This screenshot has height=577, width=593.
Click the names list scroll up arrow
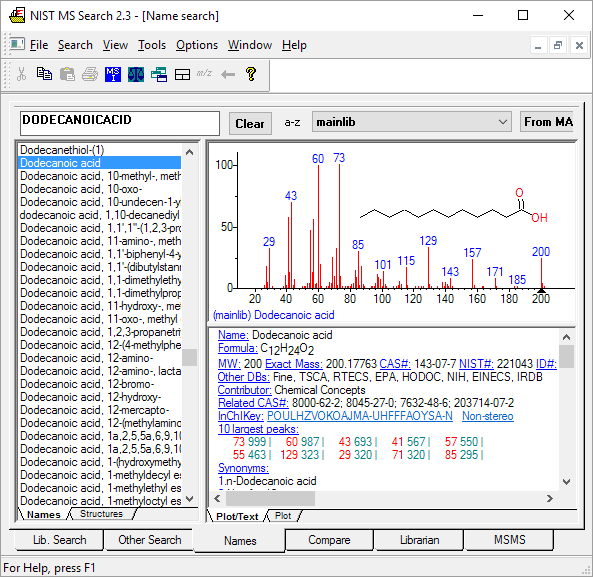[x=189, y=152]
